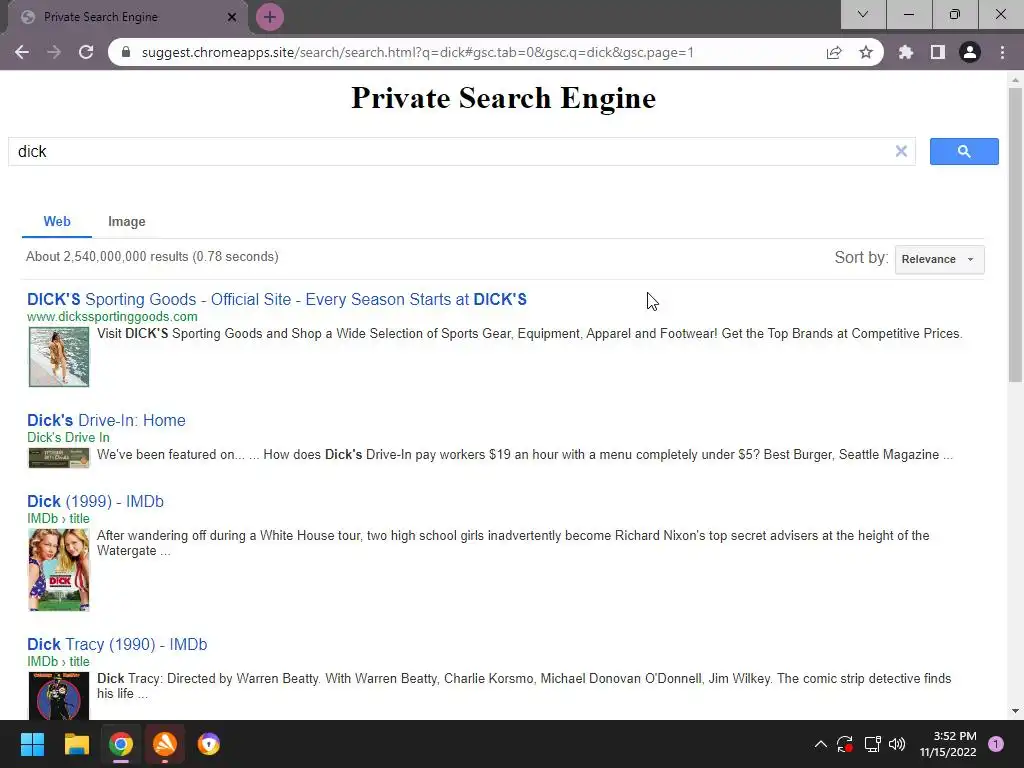Click the Dick Tracy poster thumbnail
The height and width of the screenshot is (768, 1024).
[59, 696]
